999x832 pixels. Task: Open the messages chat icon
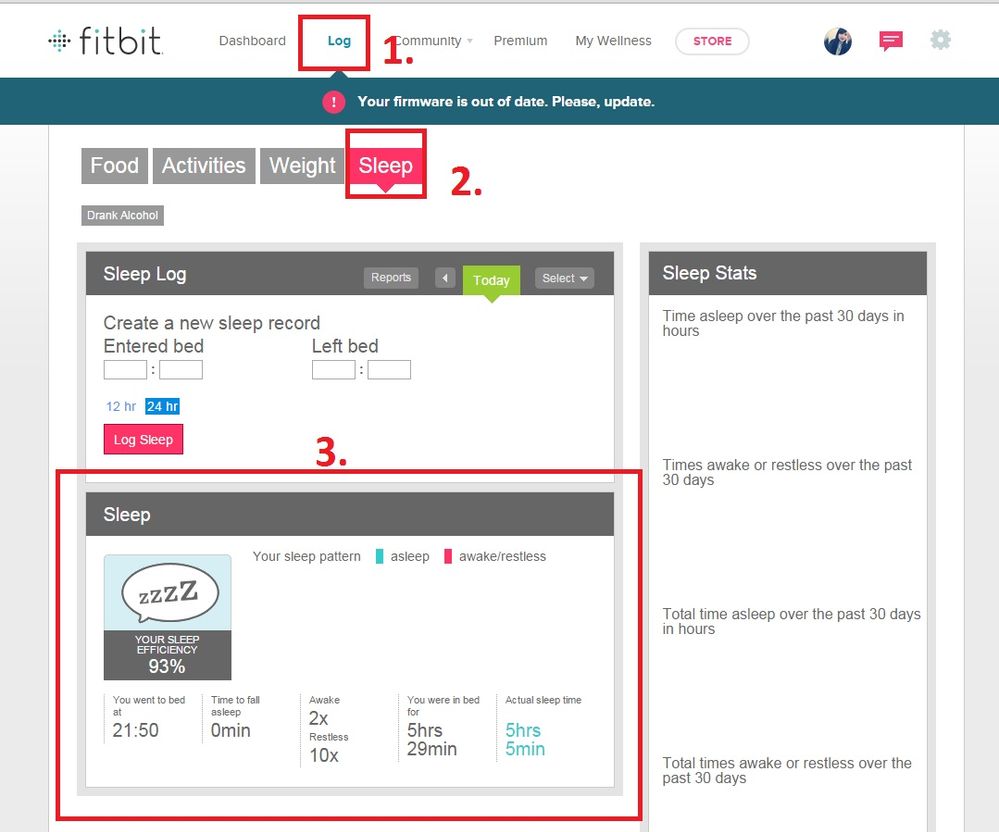click(891, 41)
